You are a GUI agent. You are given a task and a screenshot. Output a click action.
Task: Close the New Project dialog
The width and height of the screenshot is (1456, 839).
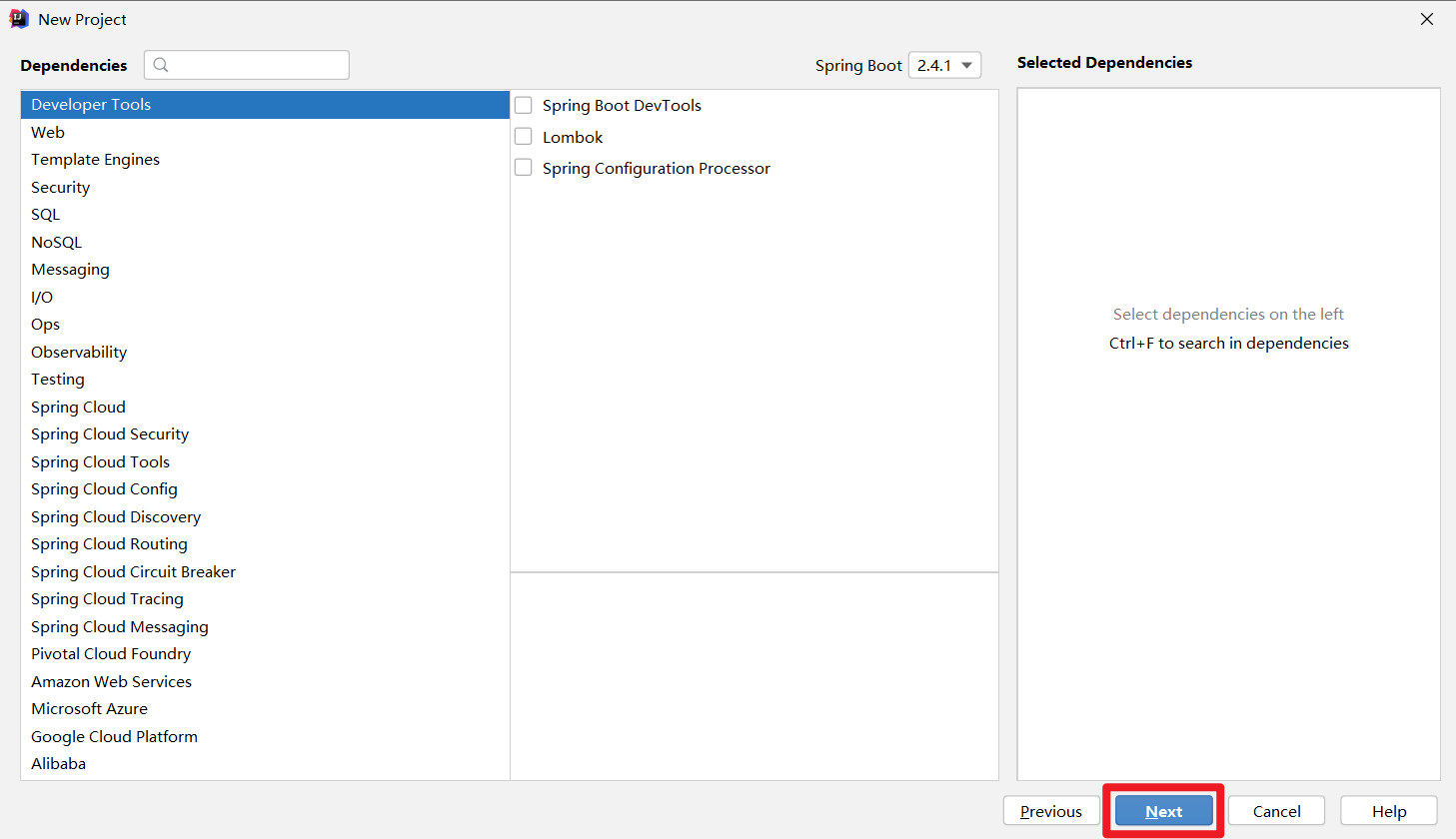coord(1427,19)
